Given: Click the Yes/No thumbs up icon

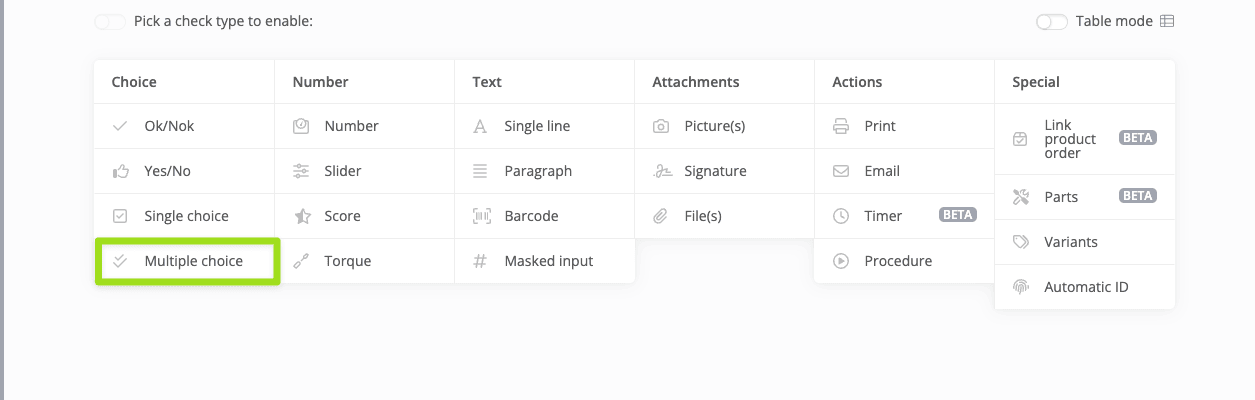Looking at the screenshot, I should point(121,171).
